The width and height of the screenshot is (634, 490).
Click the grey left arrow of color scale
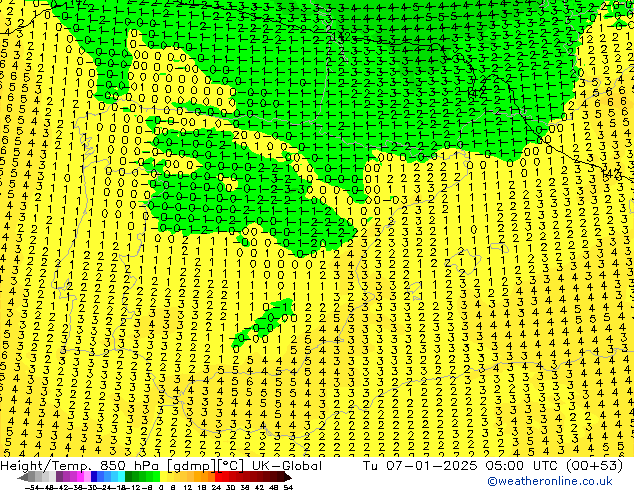click(22, 477)
